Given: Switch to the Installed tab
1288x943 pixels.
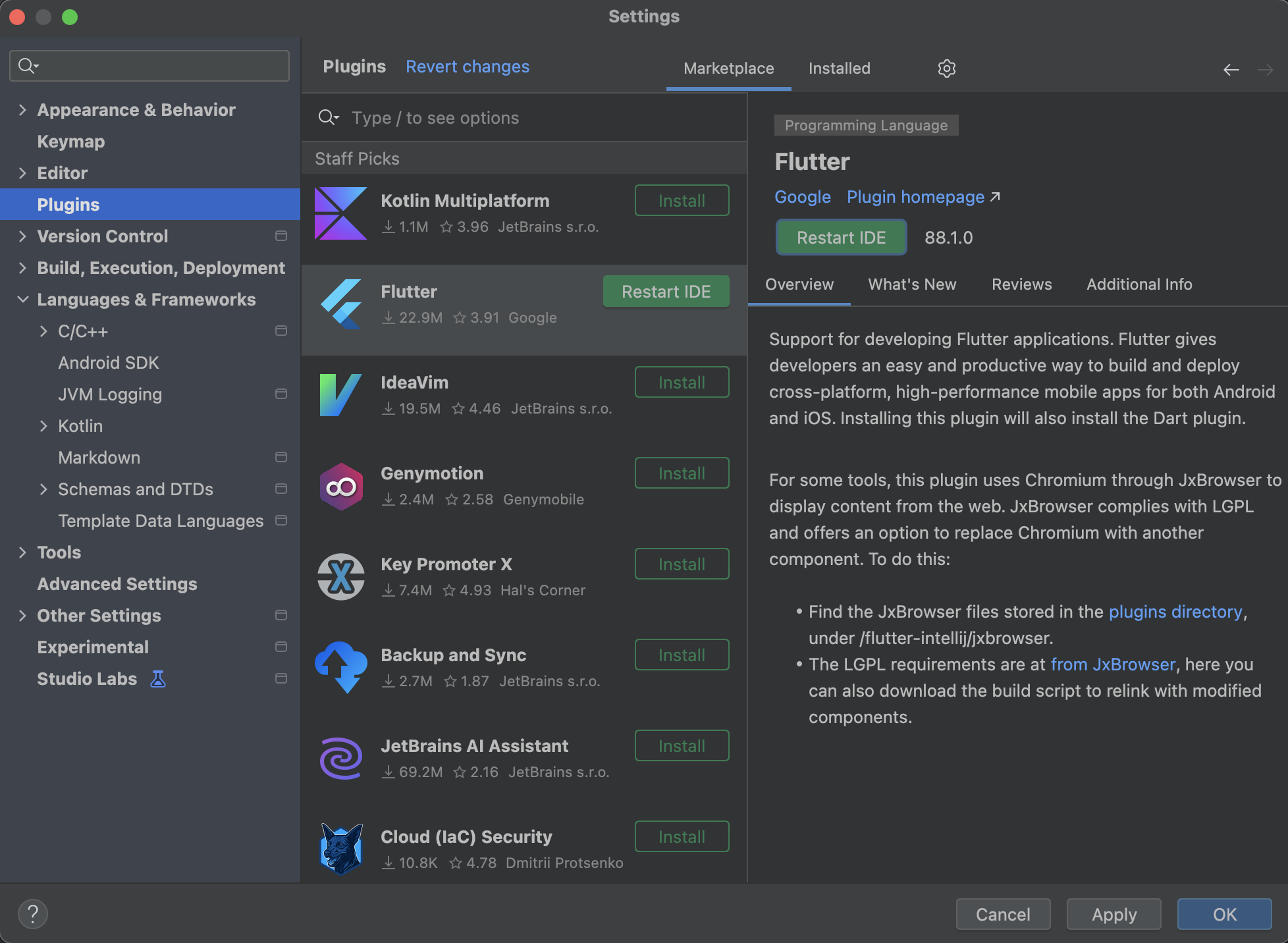Looking at the screenshot, I should point(839,68).
